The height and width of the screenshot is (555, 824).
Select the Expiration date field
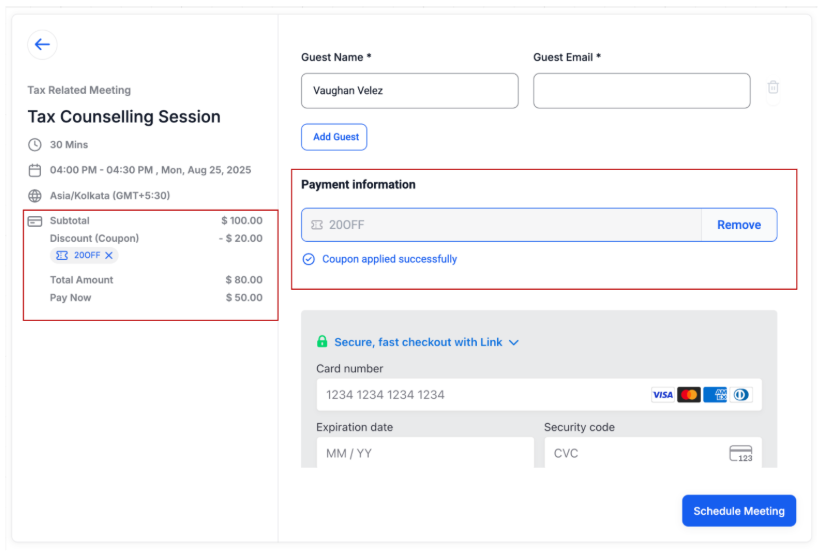click(425, 454)
